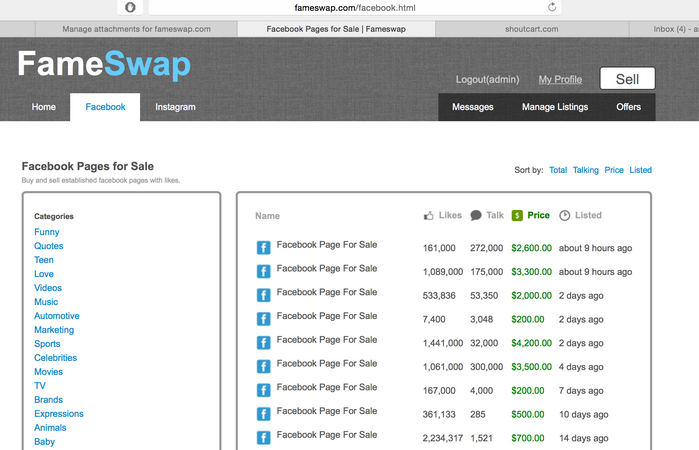Open the Messages menu item
Image resolution: width=699 pixels, height=450 pixels.
coord(473,107)
